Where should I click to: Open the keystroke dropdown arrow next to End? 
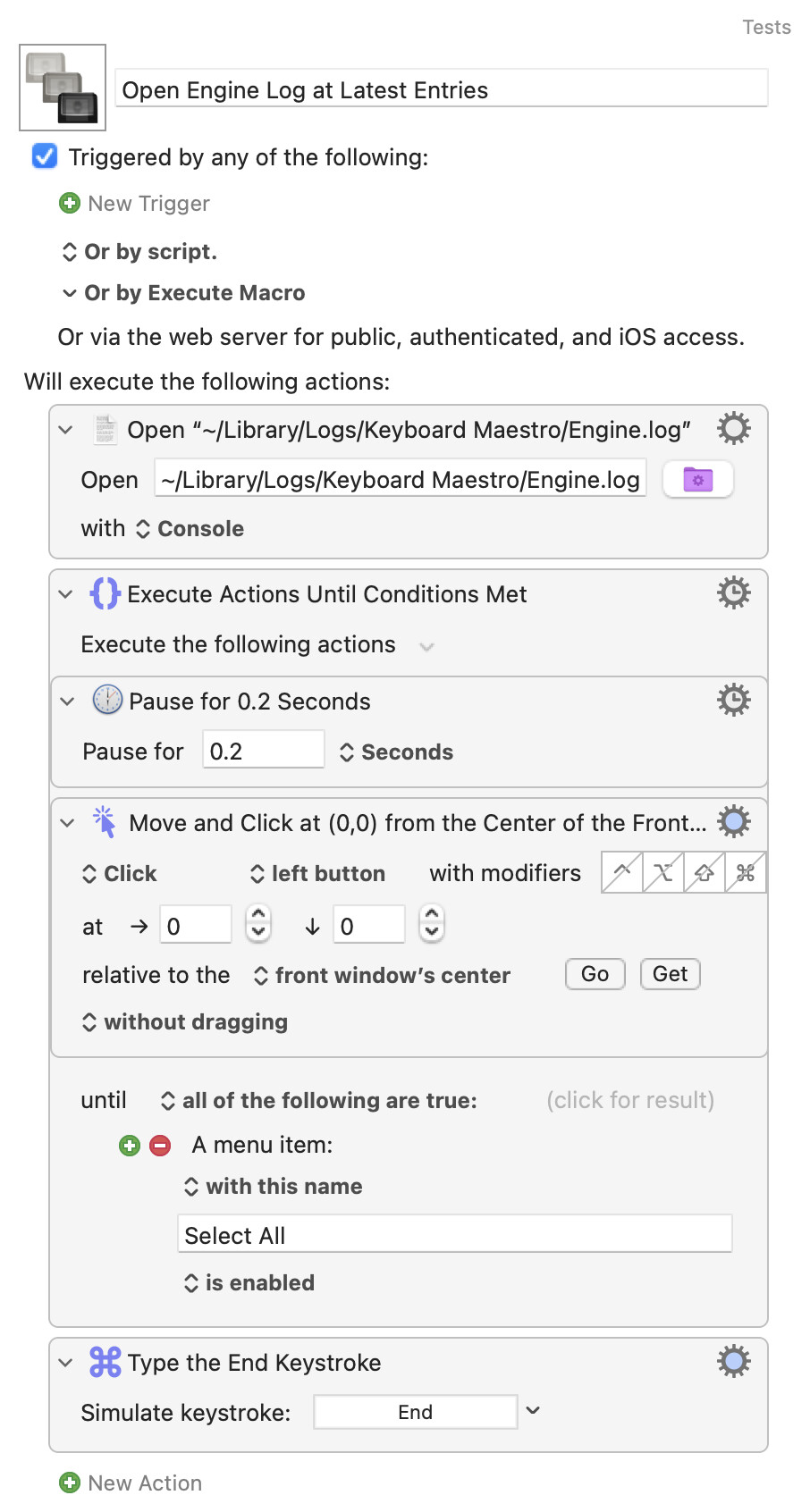click(533, 1410)
